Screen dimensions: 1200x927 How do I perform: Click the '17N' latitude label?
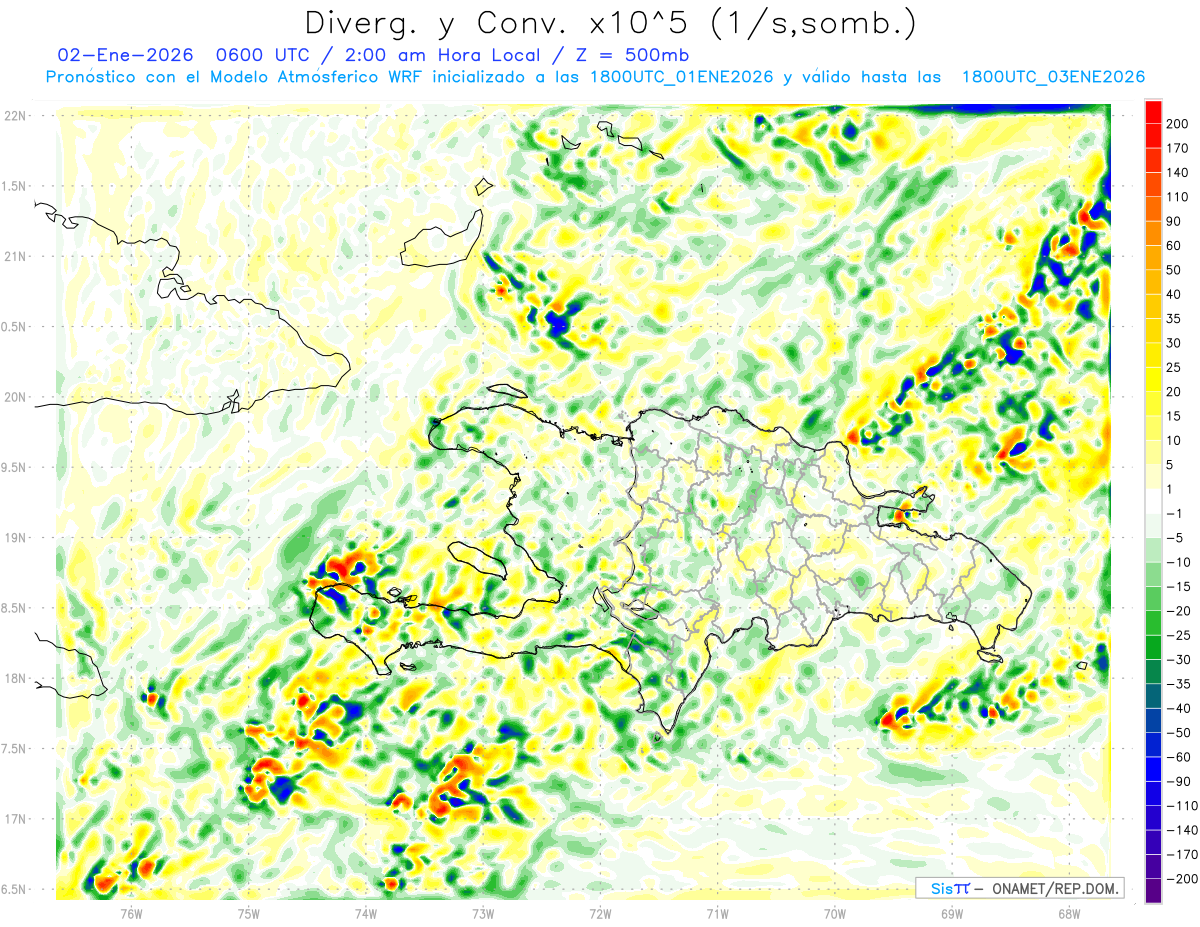pyautogui.click(x=15, y=819)
